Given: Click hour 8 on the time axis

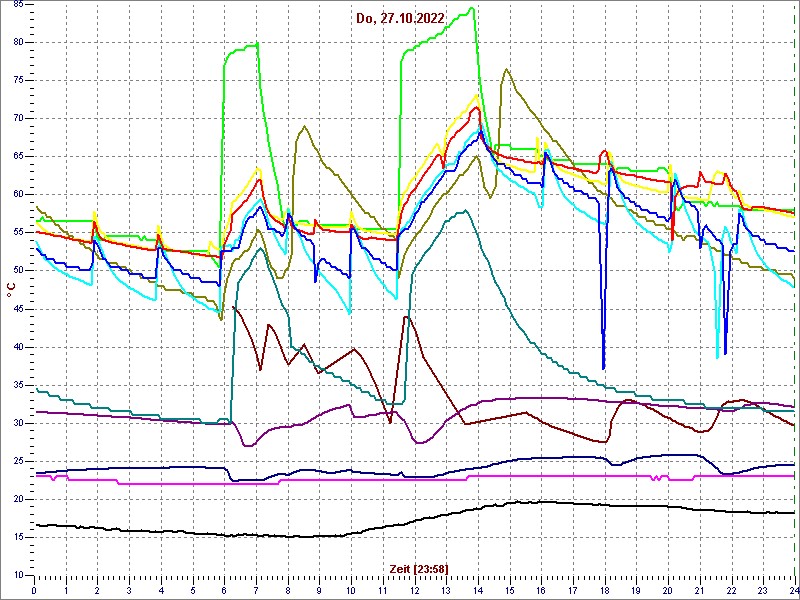Looking at the screenshot, I should click(288, 590).
